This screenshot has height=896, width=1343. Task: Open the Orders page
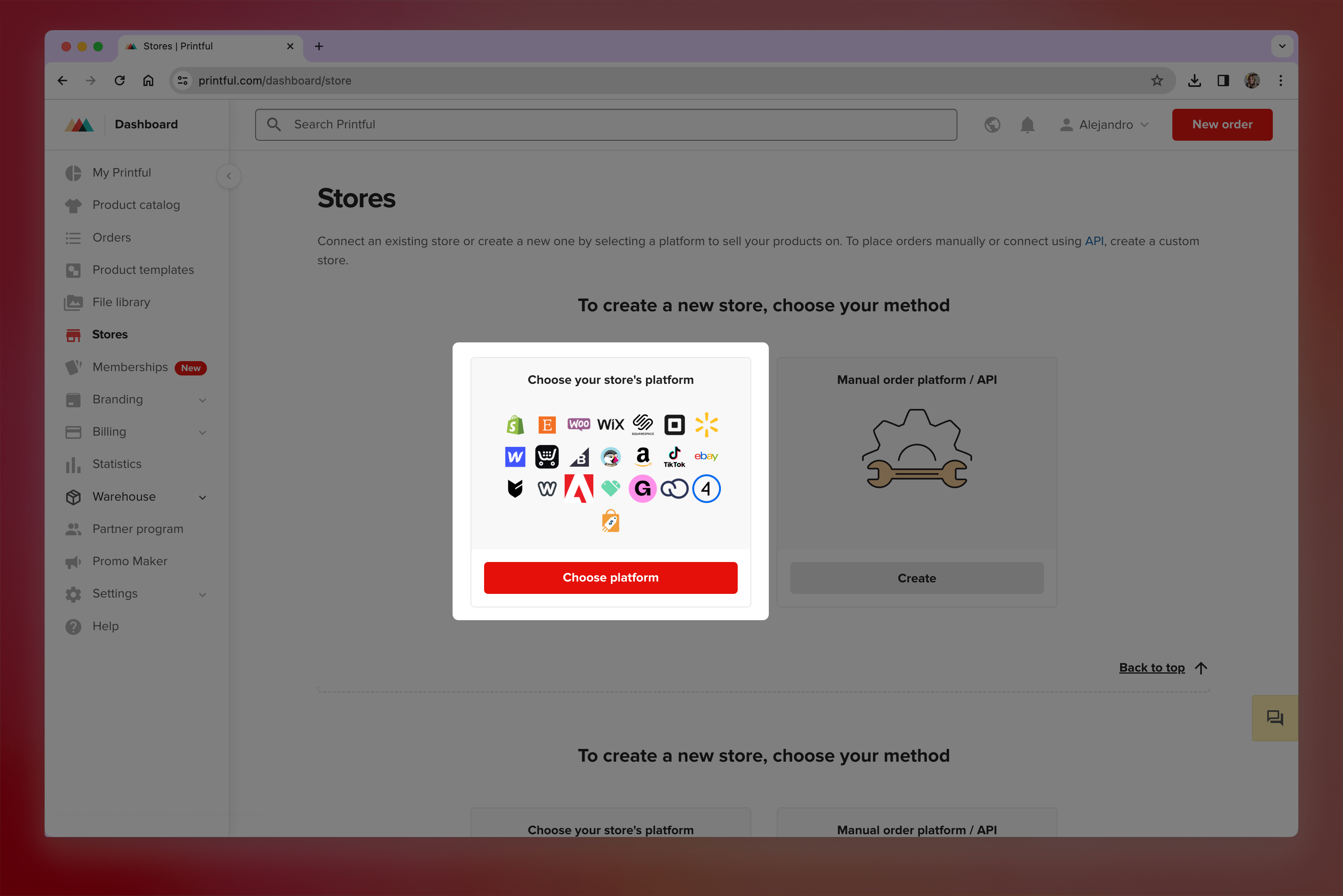tap(112, 237)
